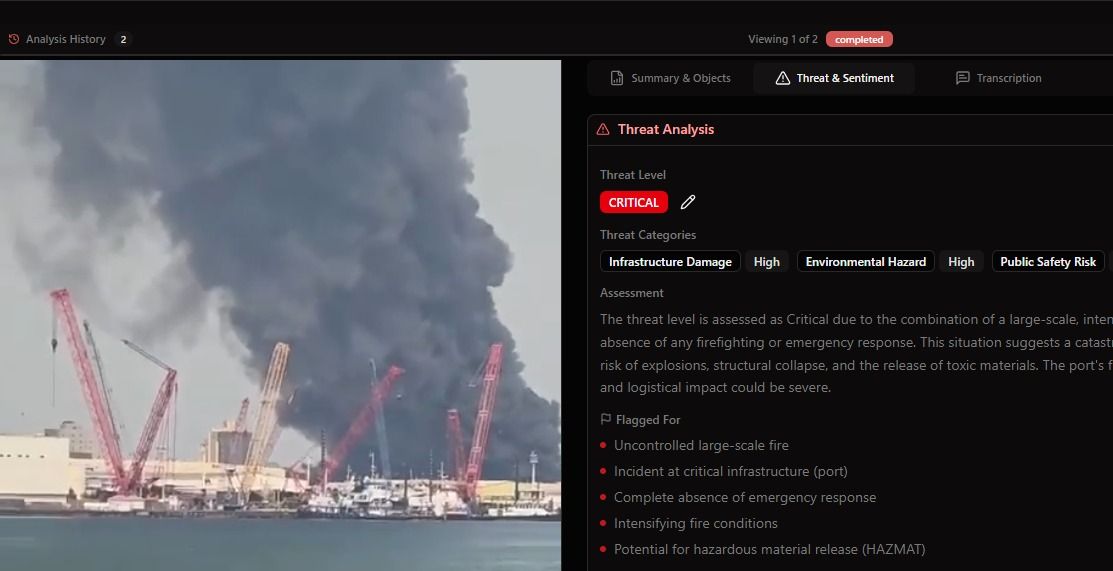Click the Potential for hazardous material release flag
Image resolution: width=1113 pixels, height=571 pixels.
pyautogui.click(x=769, y=549)
